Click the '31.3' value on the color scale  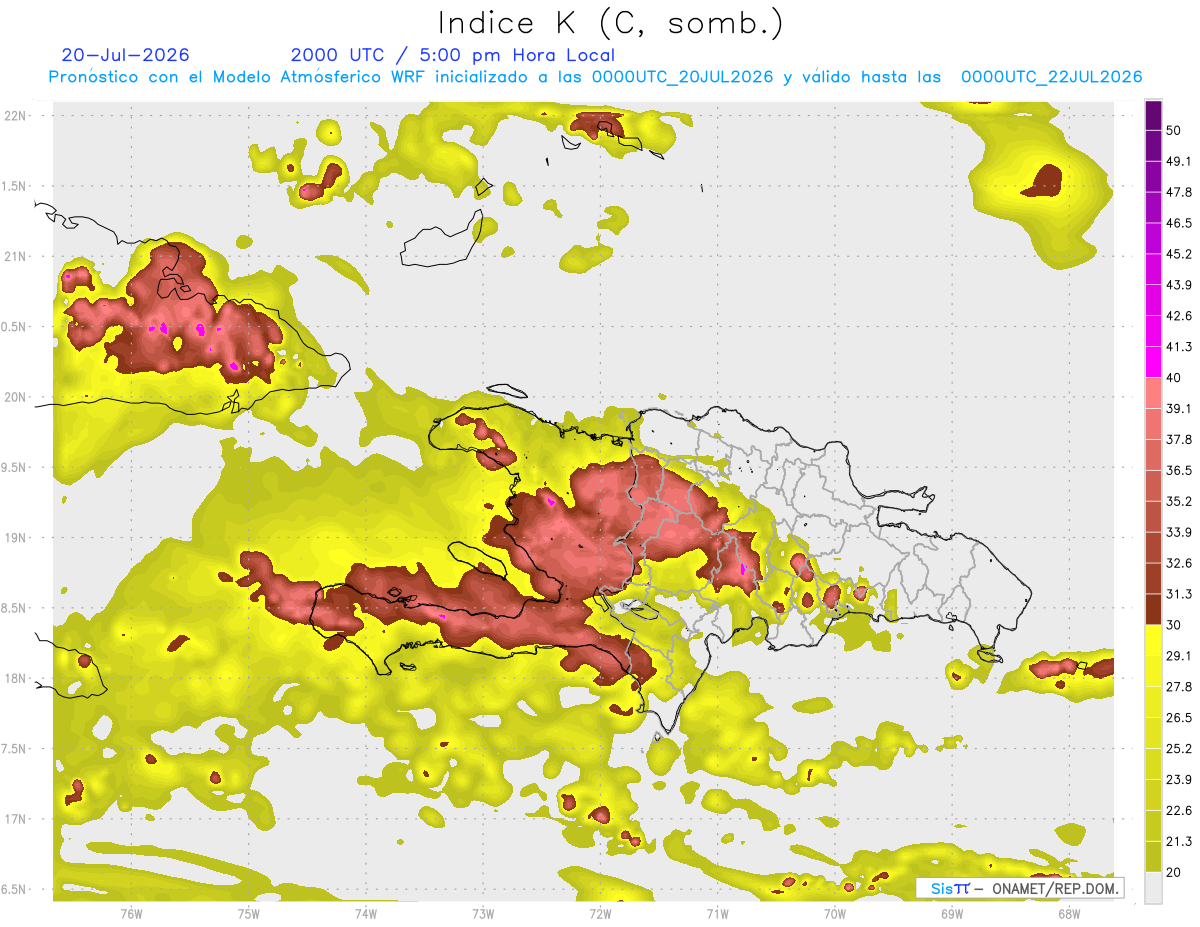coord(1179,594)
